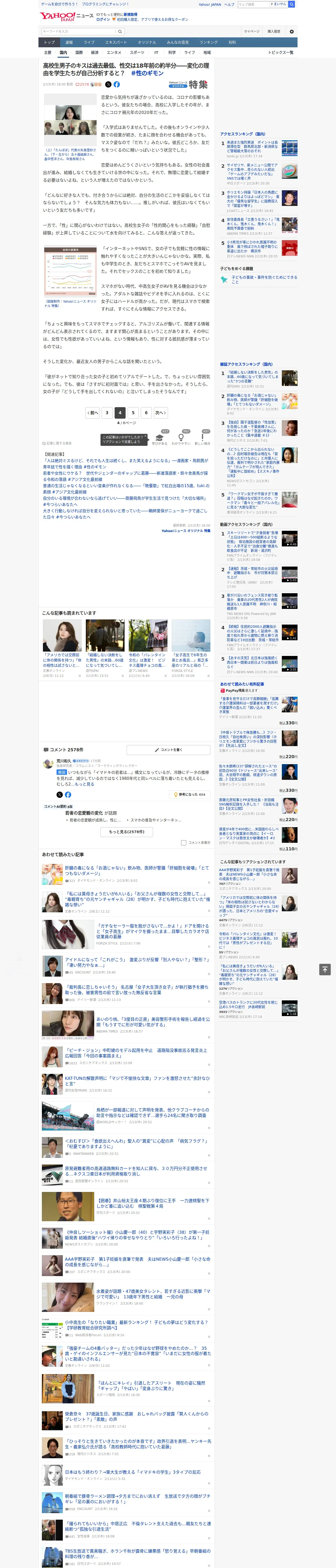Viewport: 336px width, 1568px height.
Task: Focus the ウェブ検索 input field
Action: click(254, 4)
